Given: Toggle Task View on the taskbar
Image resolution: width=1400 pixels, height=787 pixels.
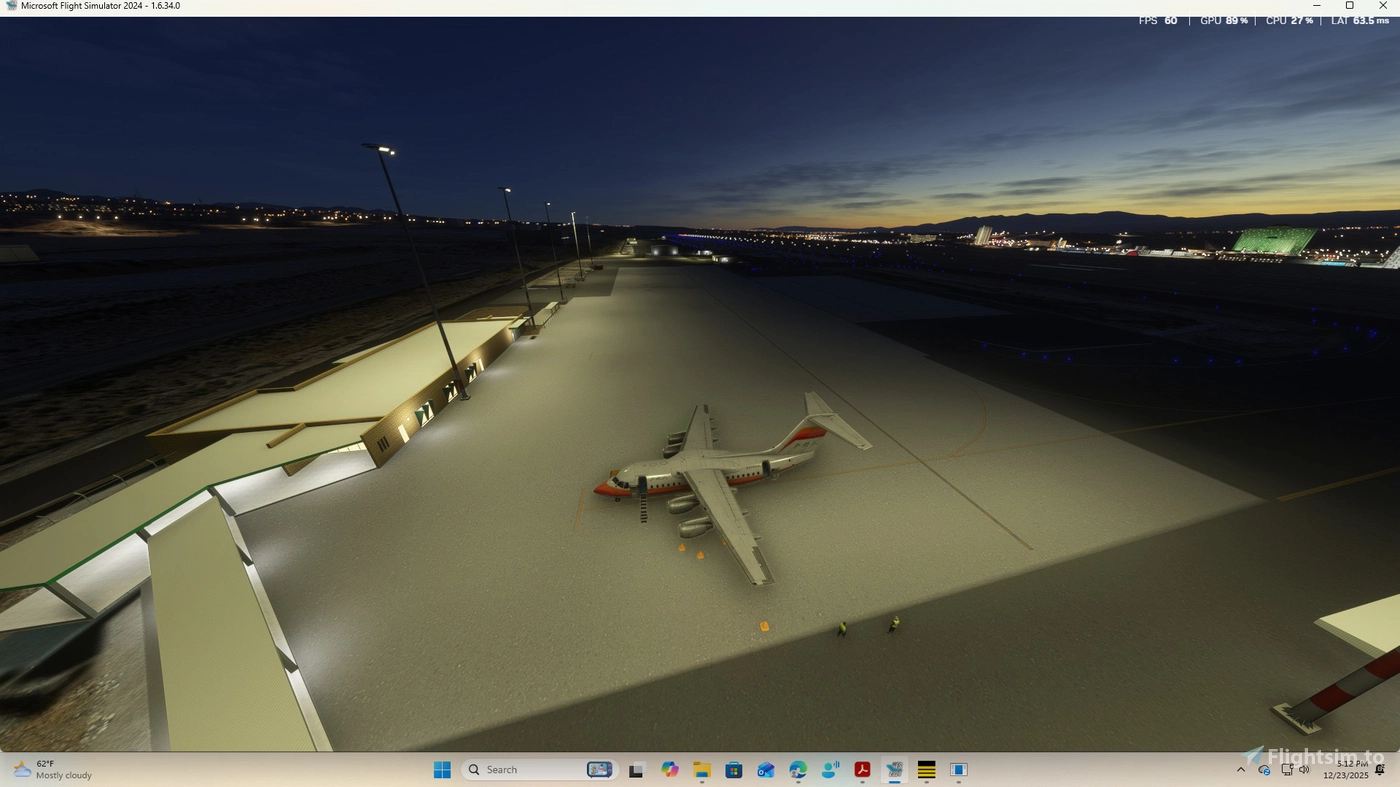Looking at the screenshot, I should (x=636, y=769).
